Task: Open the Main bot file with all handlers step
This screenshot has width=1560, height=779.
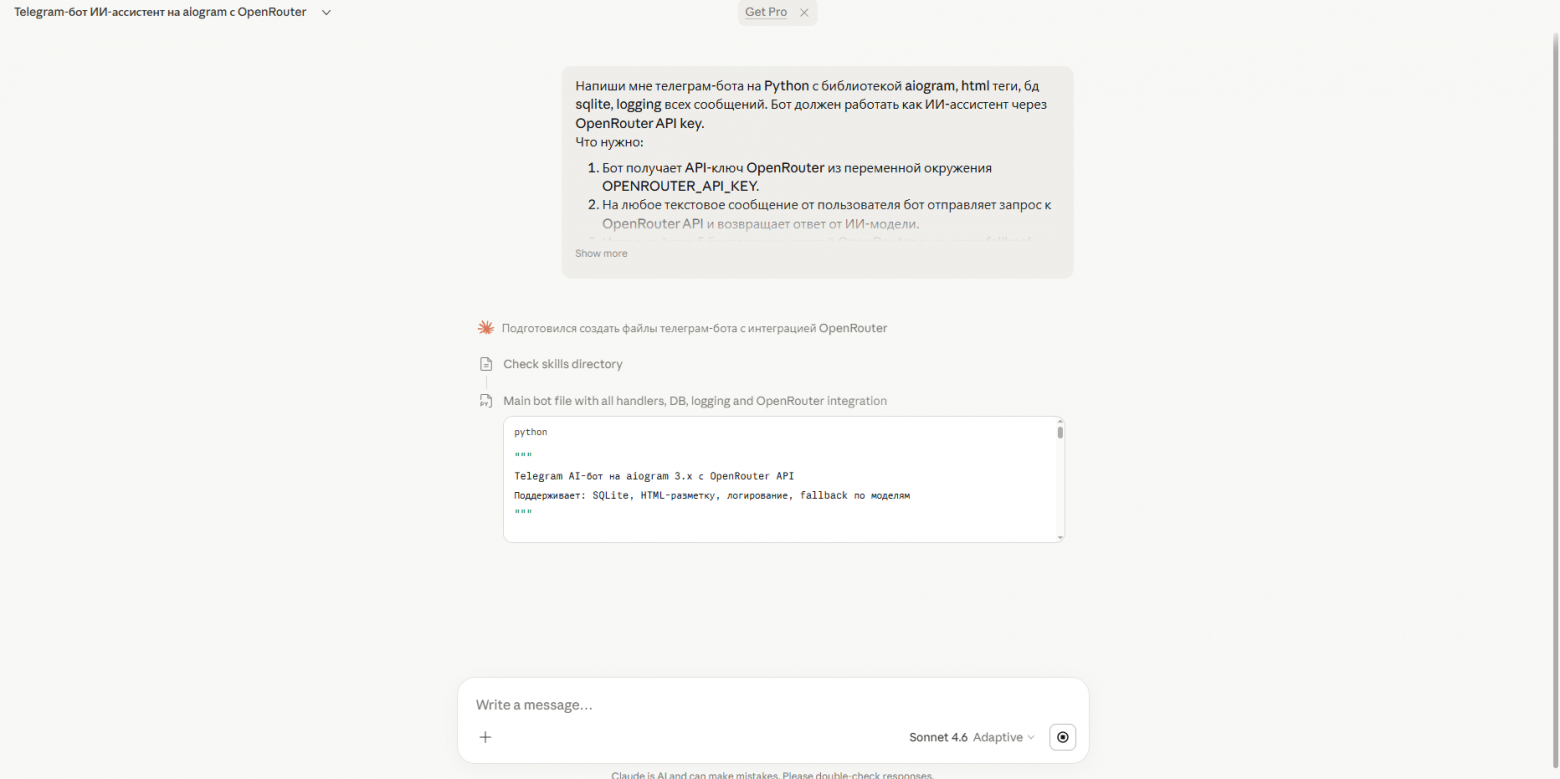Action: point(694,401)
